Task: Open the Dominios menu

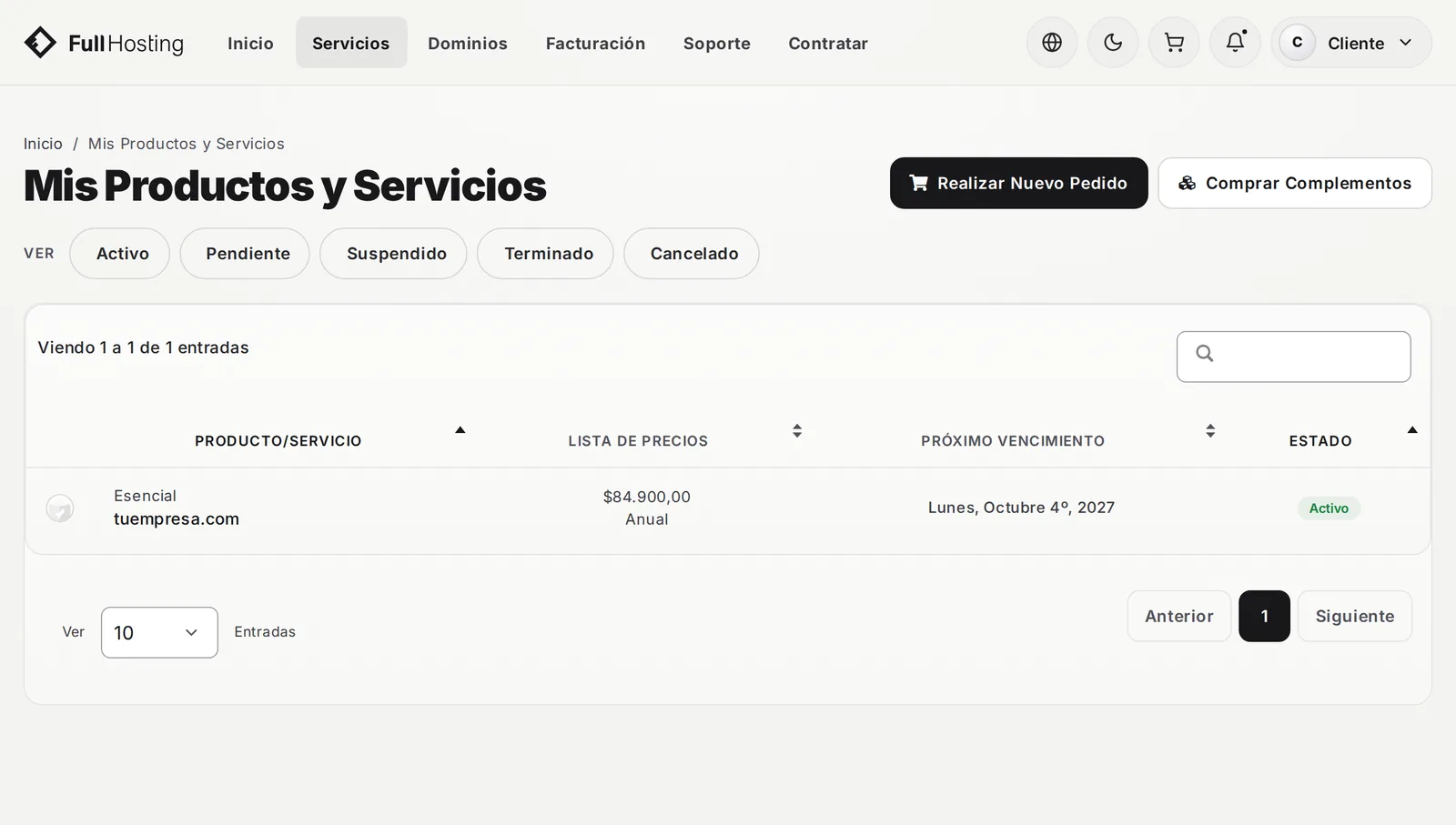Action: point(468,43)
